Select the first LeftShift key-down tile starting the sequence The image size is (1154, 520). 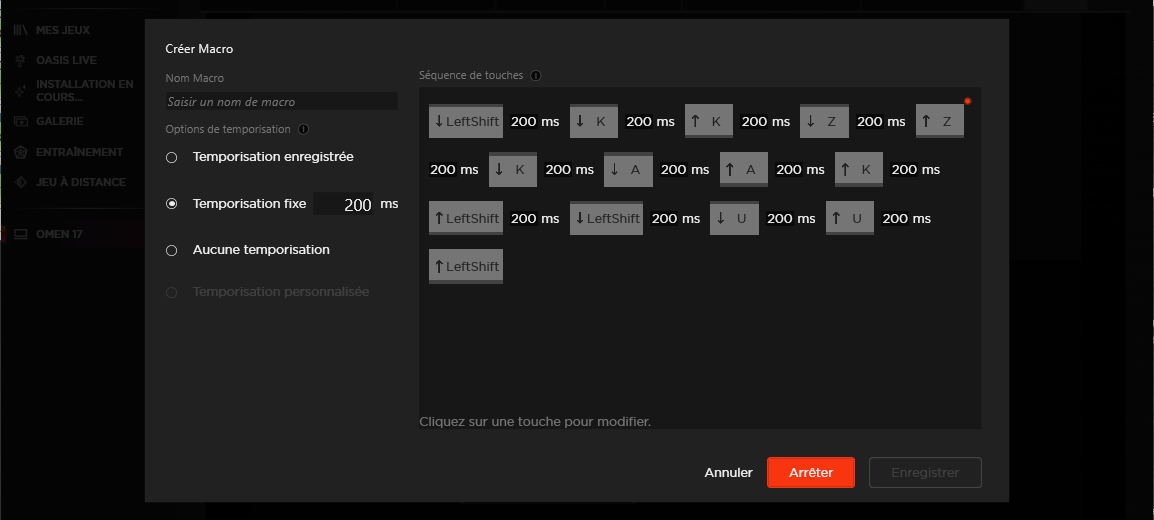pyautogui.click(x=466, y=121)
